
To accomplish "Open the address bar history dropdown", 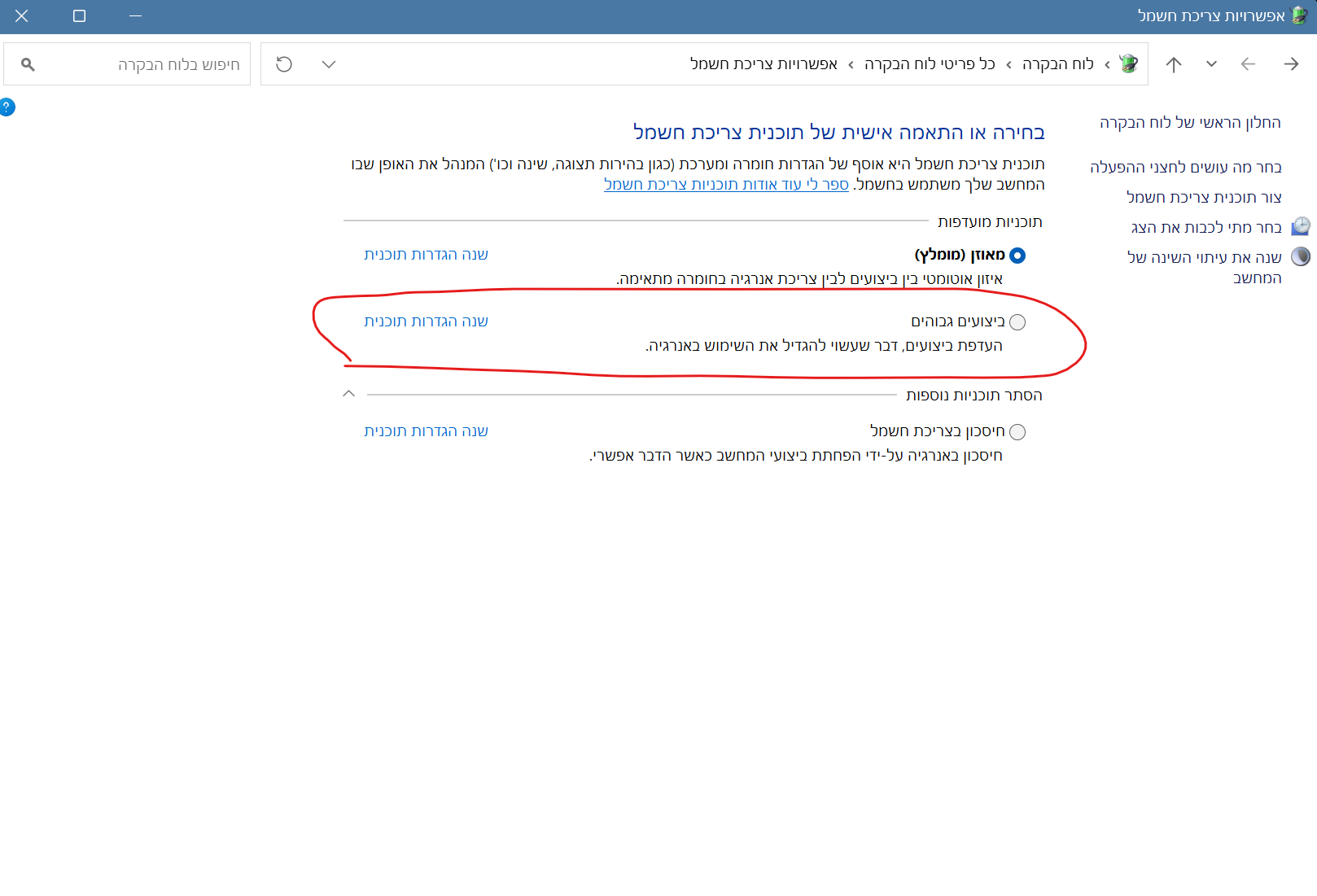I will (329, 64).
